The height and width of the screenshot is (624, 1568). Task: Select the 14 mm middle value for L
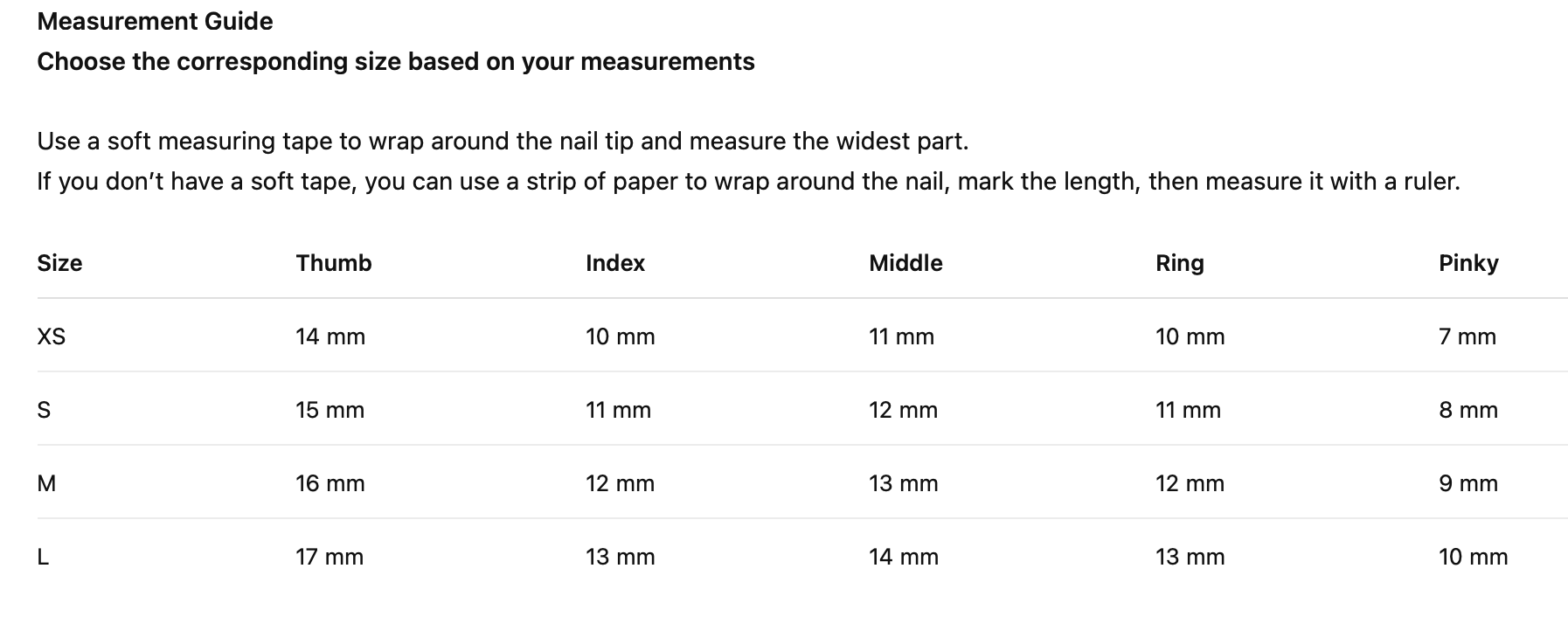point(903,557)
